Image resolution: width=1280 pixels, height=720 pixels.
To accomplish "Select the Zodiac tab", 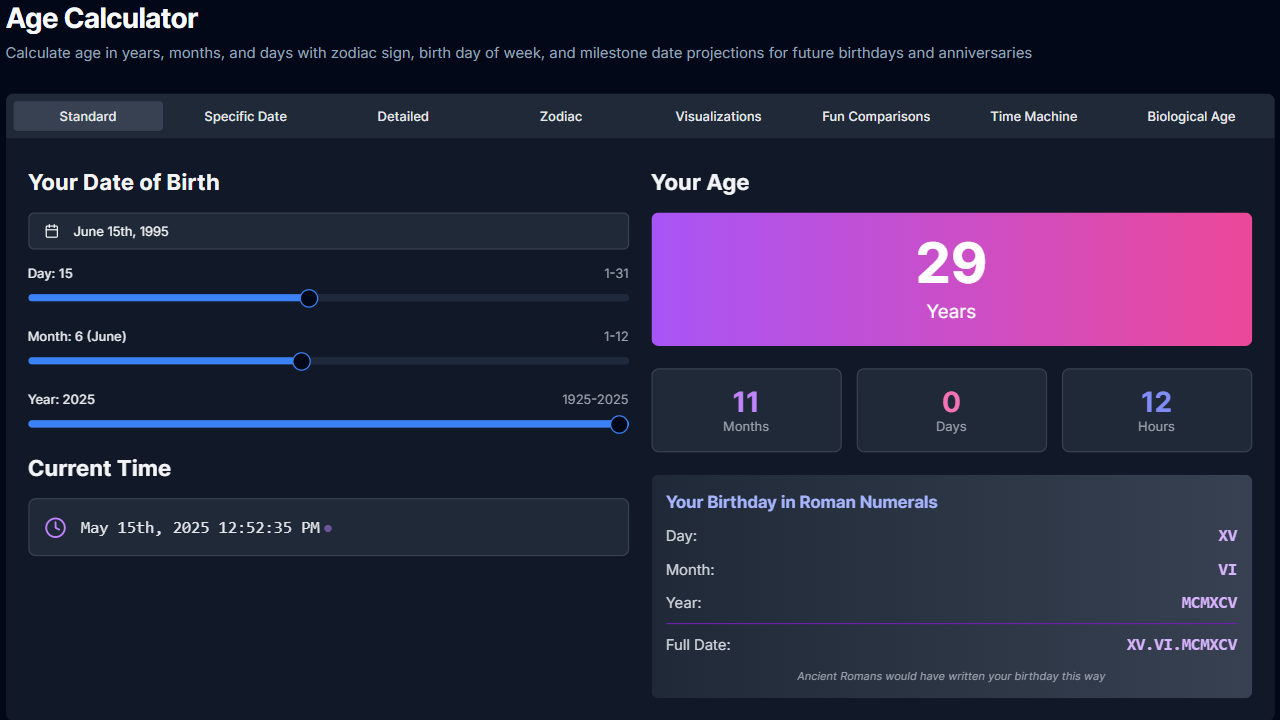I will [x=560, y=116].
